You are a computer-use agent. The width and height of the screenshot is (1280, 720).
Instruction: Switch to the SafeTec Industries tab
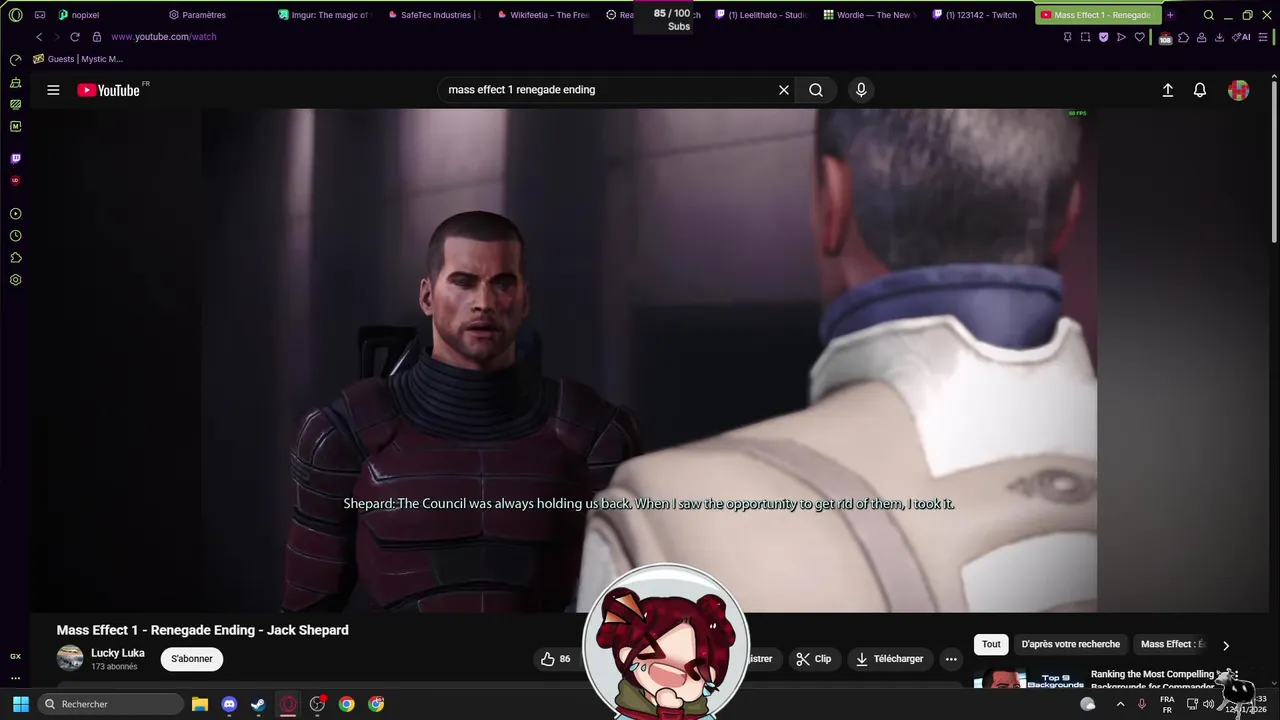coord(433,15)
